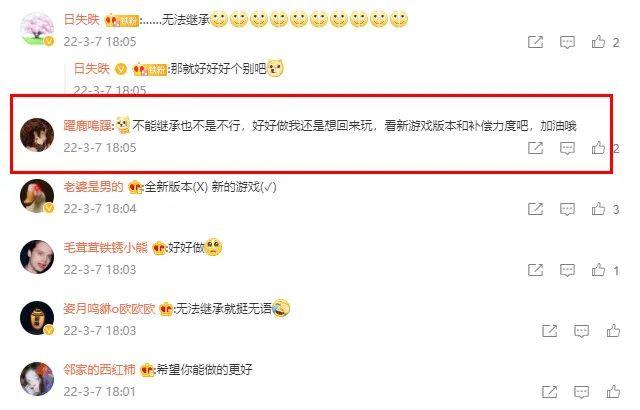Open 老婆是男的 user profile link
This screenshot has width=640, height=410.
[x=93, y=187]
